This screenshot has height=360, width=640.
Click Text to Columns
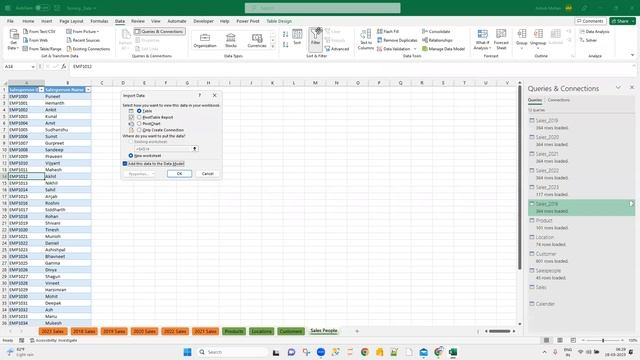(366, 40)
